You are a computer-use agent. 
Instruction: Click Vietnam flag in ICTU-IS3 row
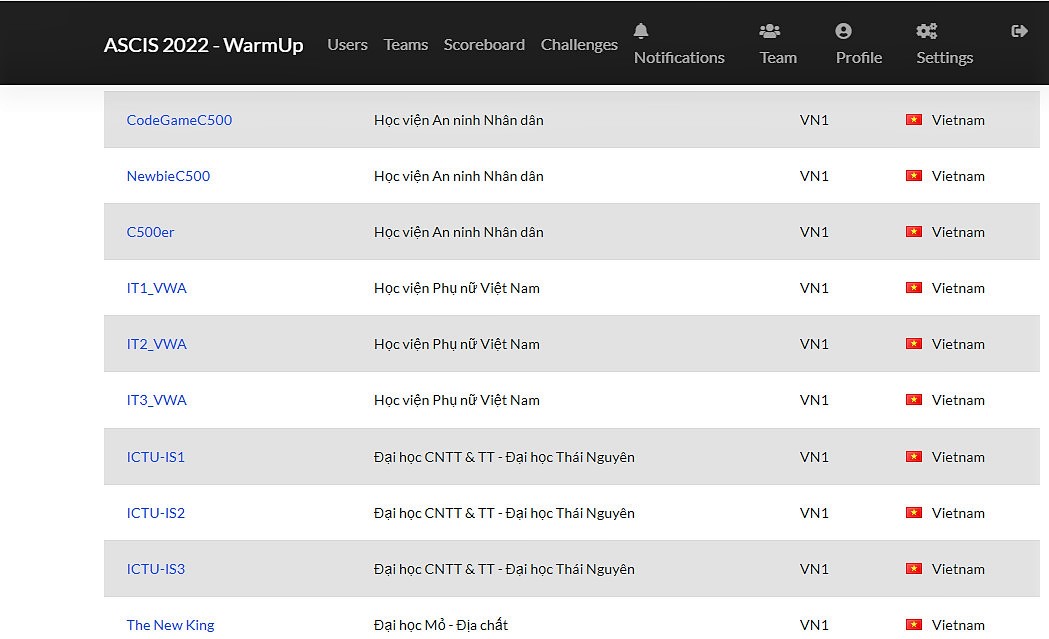(913, 569)
